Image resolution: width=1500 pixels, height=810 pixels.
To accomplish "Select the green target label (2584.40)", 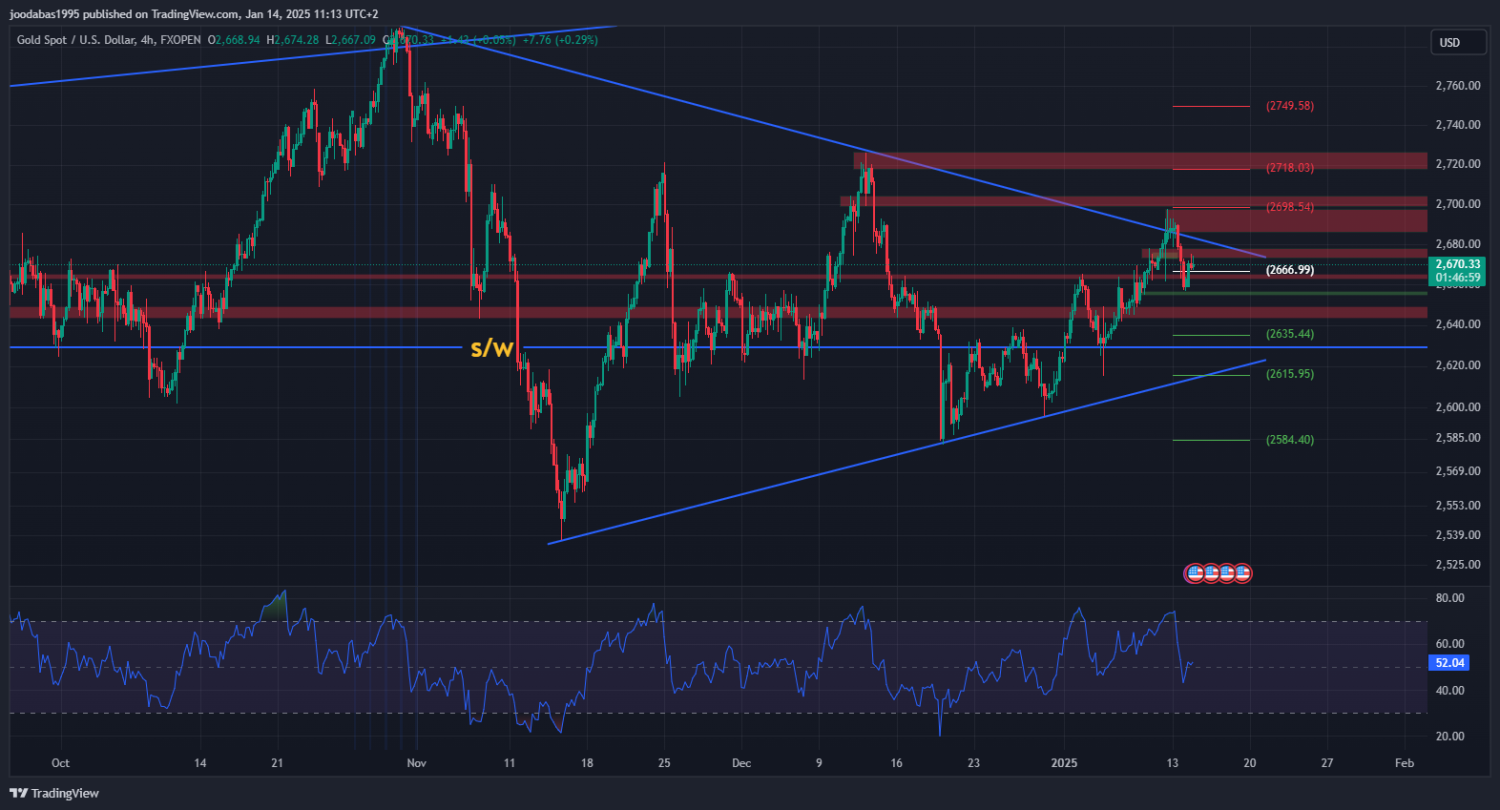I will point(1289,439).
